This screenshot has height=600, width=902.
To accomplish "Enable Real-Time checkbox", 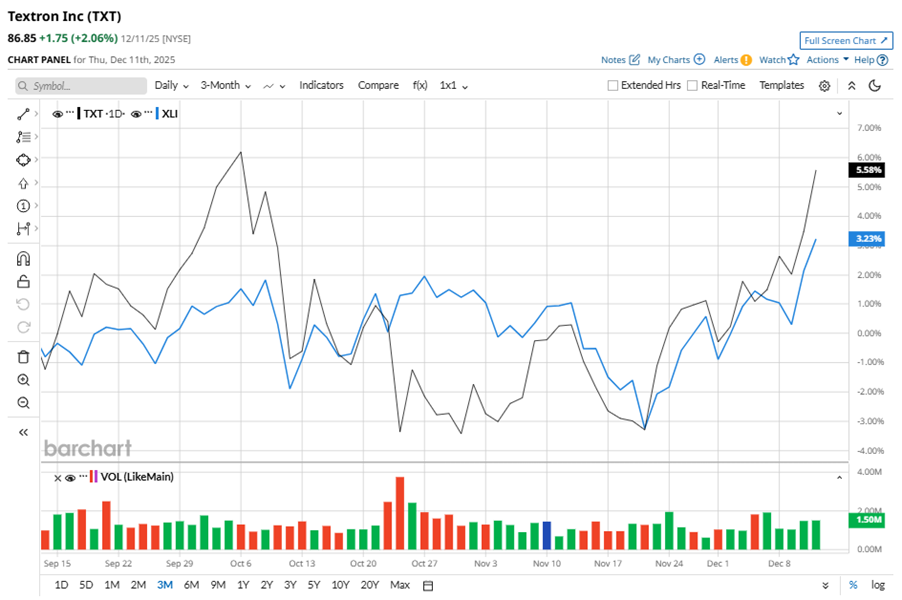I will click(x=693, y=85).
